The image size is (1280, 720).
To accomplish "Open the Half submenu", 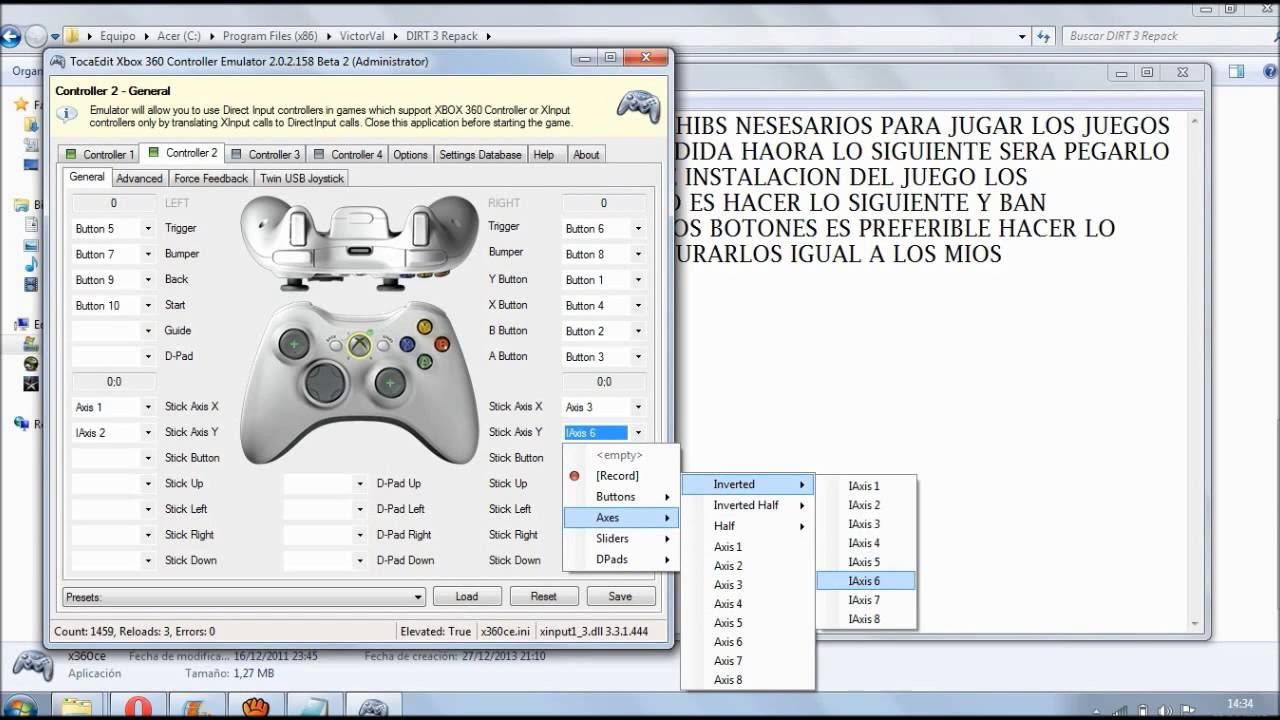I will click(748, 526).
